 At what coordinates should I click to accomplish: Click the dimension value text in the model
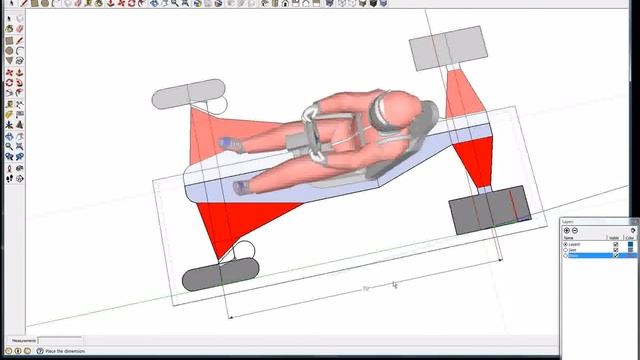366,289
